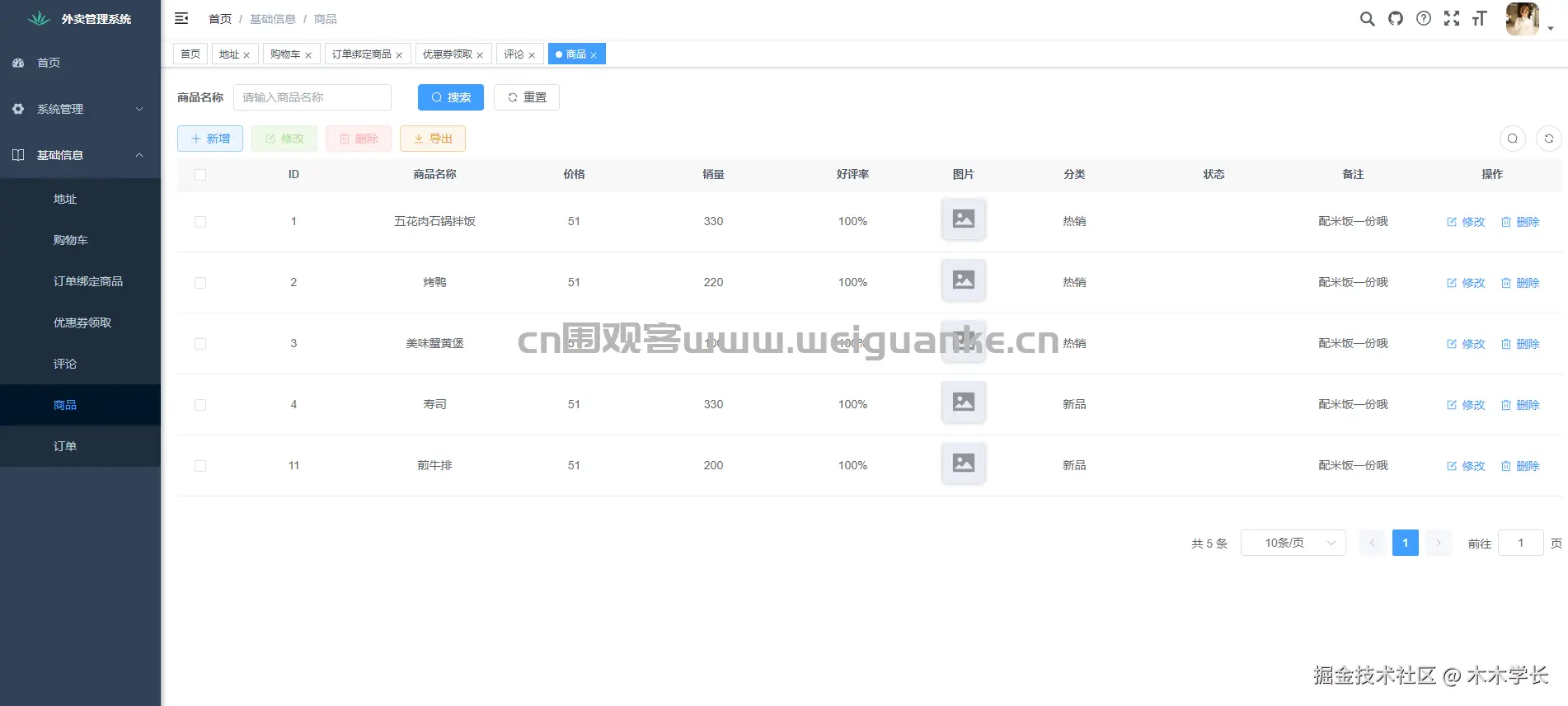Viewport: 1568px width, 706px height.
Task: Open the help question-mark icon
Action: pyautogui.click(x=1423, y=18)
